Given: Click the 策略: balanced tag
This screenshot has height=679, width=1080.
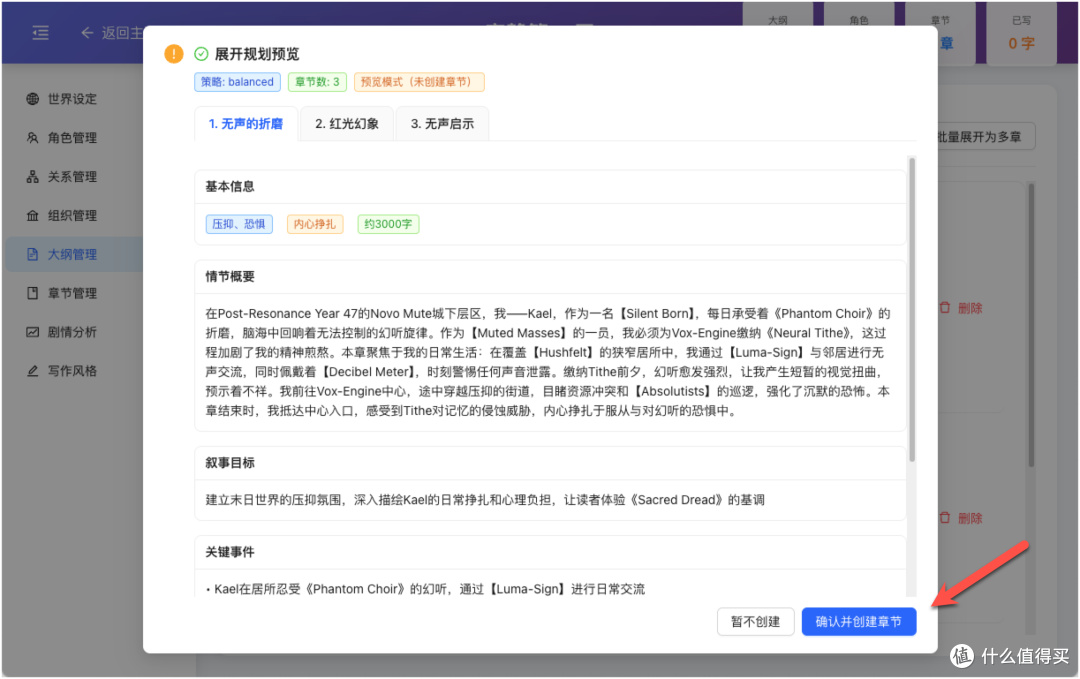Looking at the screenshot, I should point(237,82).
